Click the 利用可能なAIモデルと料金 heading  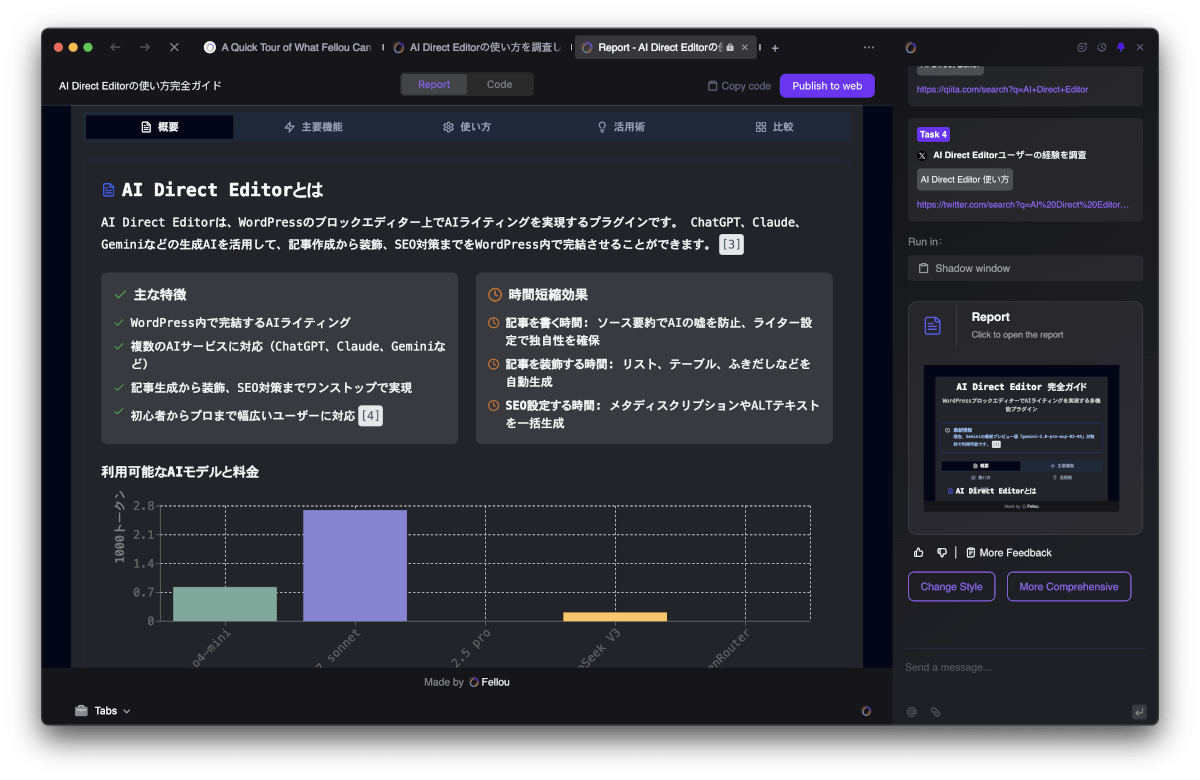[180, 471]
